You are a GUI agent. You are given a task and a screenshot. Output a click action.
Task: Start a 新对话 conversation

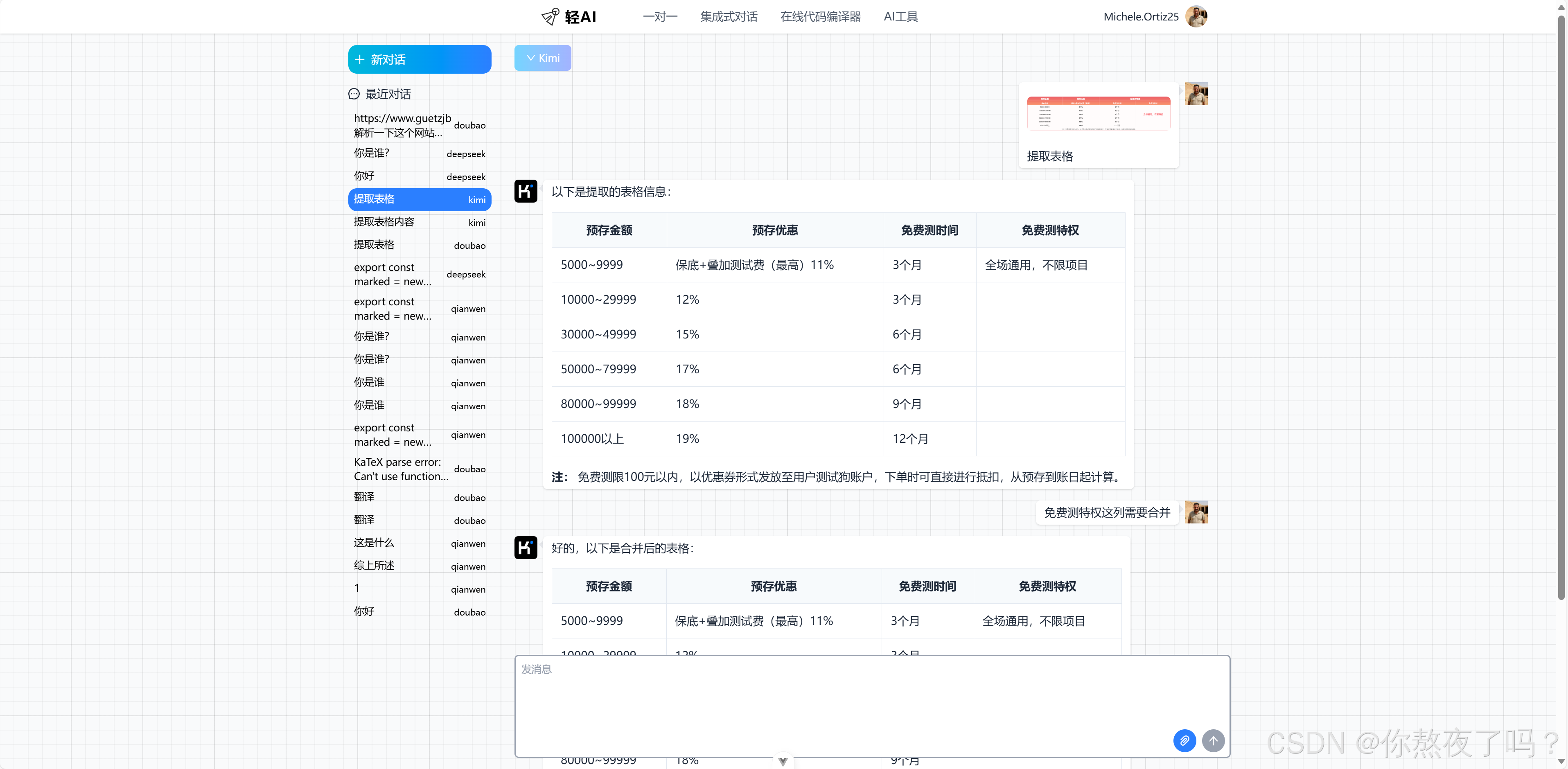click(x=420, y=59)
